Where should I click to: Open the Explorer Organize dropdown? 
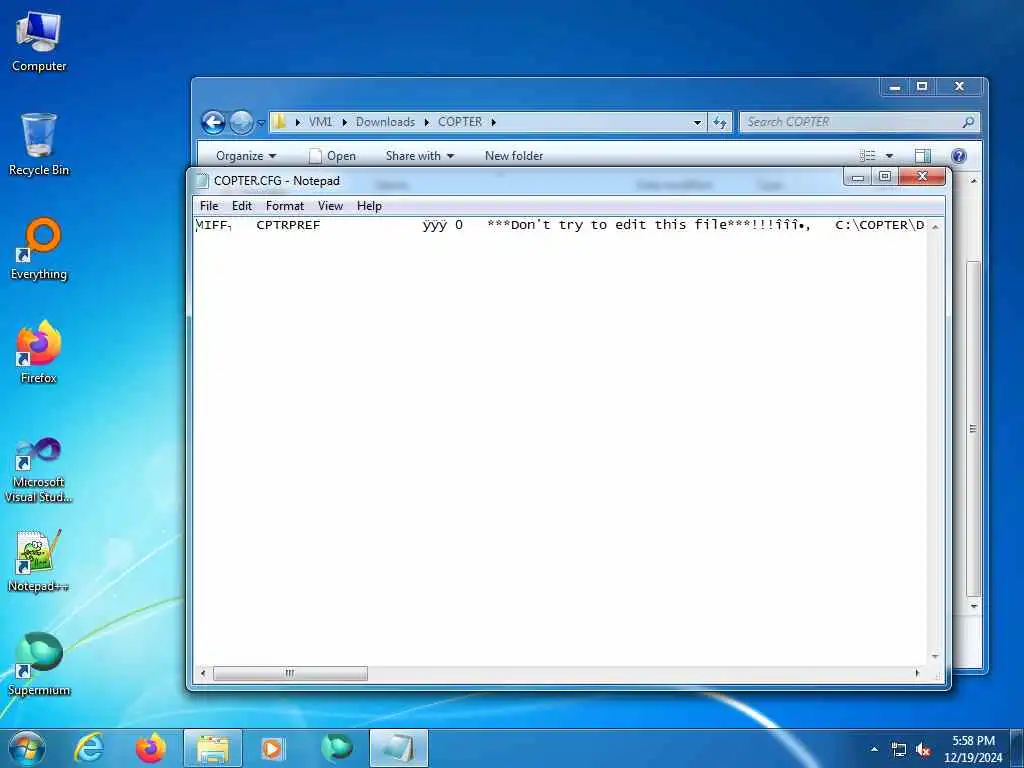point(246,155)
